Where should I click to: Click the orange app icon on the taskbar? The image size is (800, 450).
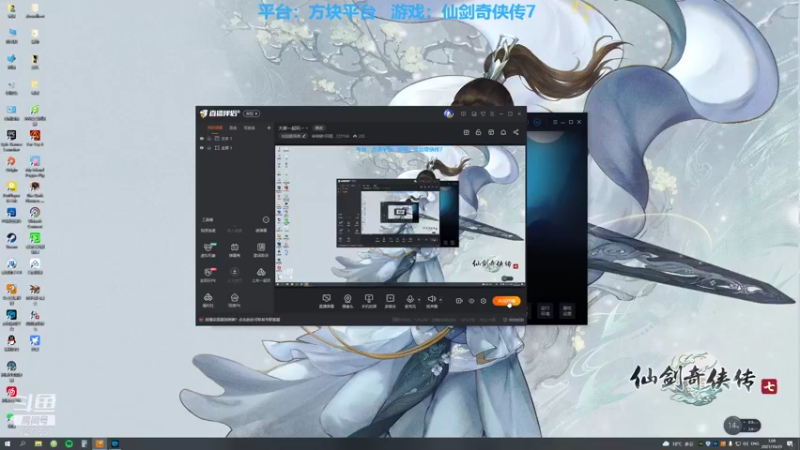(x=99, y=444)
